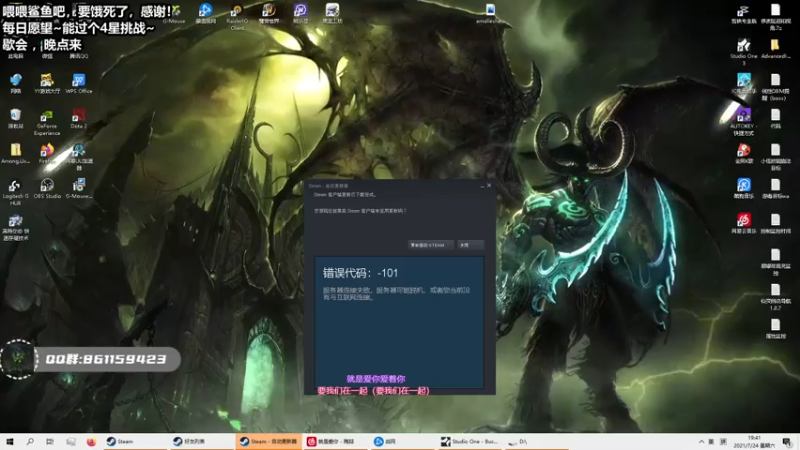Open Task View on the taskbar
This screenshot has height=450, width=800.
click(x=49, y=441)
